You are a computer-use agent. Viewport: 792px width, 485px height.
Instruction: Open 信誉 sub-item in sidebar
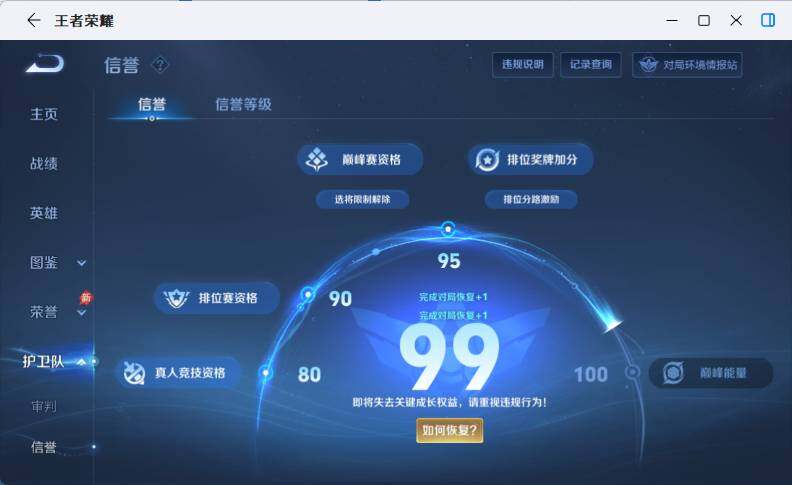click(44, 447)
